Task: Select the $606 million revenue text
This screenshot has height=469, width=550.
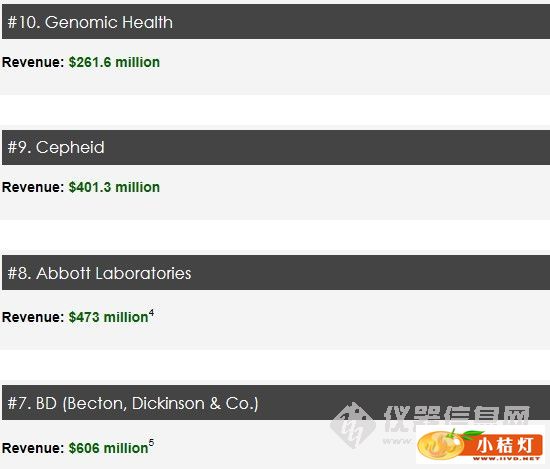Action: click(x=108, y=448)
